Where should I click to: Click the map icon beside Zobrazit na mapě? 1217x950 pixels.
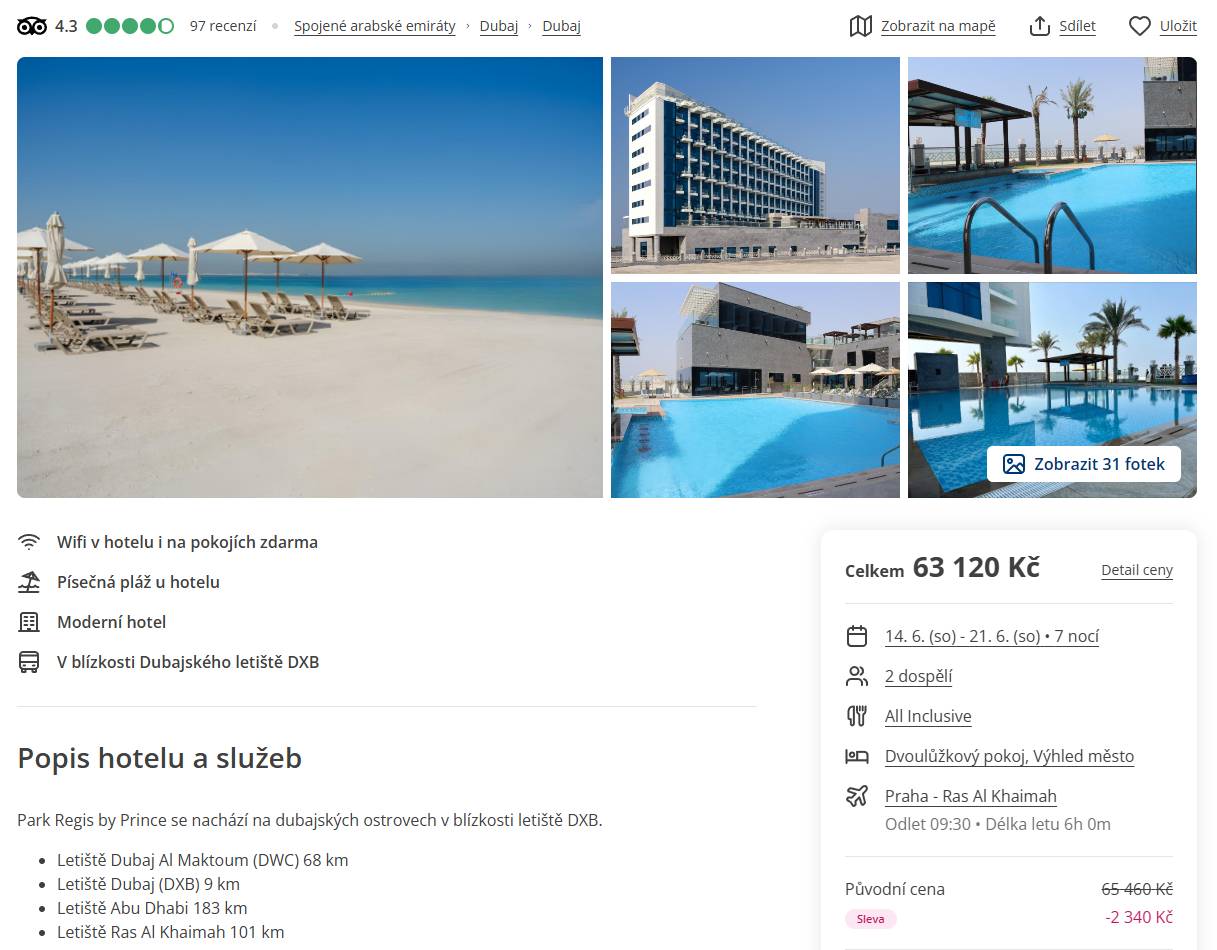click(x=861, y=26)
